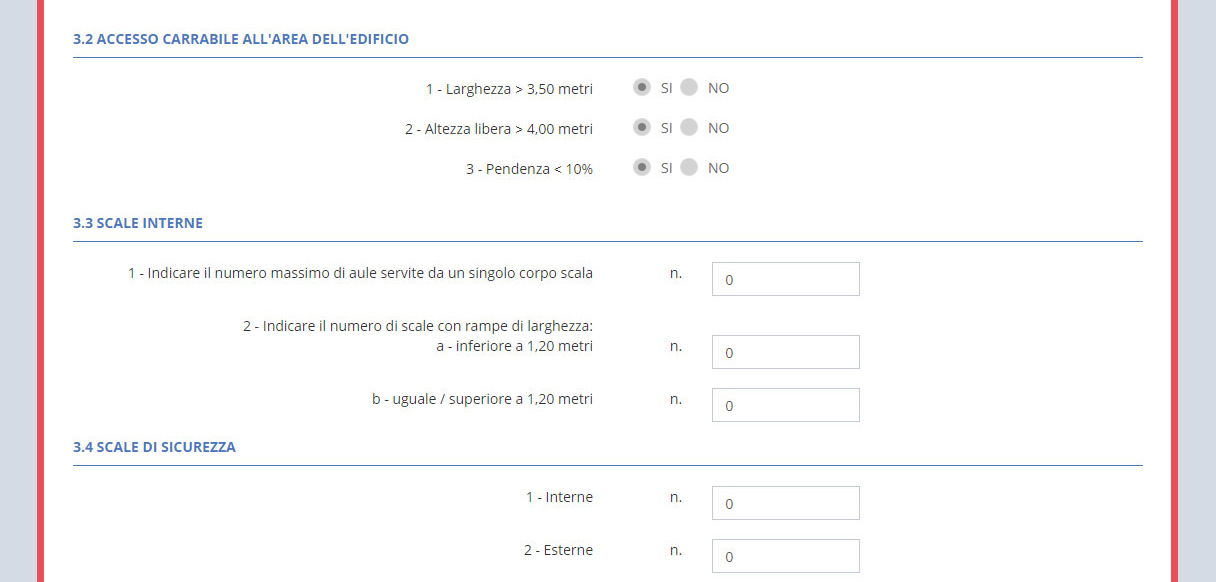Click the max aule per corpo scala field
This screenshot has height=582, width=1216.
pyautogui.click(x=785, y=280)
